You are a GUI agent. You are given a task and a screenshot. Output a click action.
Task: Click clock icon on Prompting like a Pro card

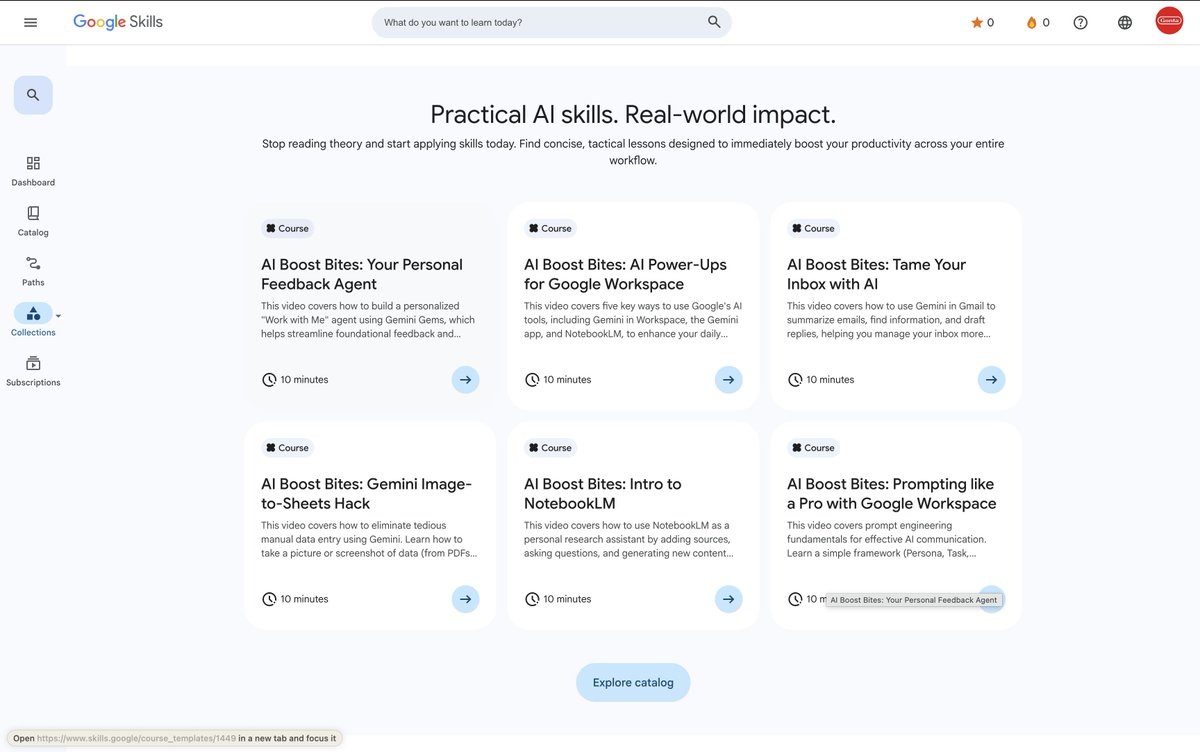click(x=795, y=599)
